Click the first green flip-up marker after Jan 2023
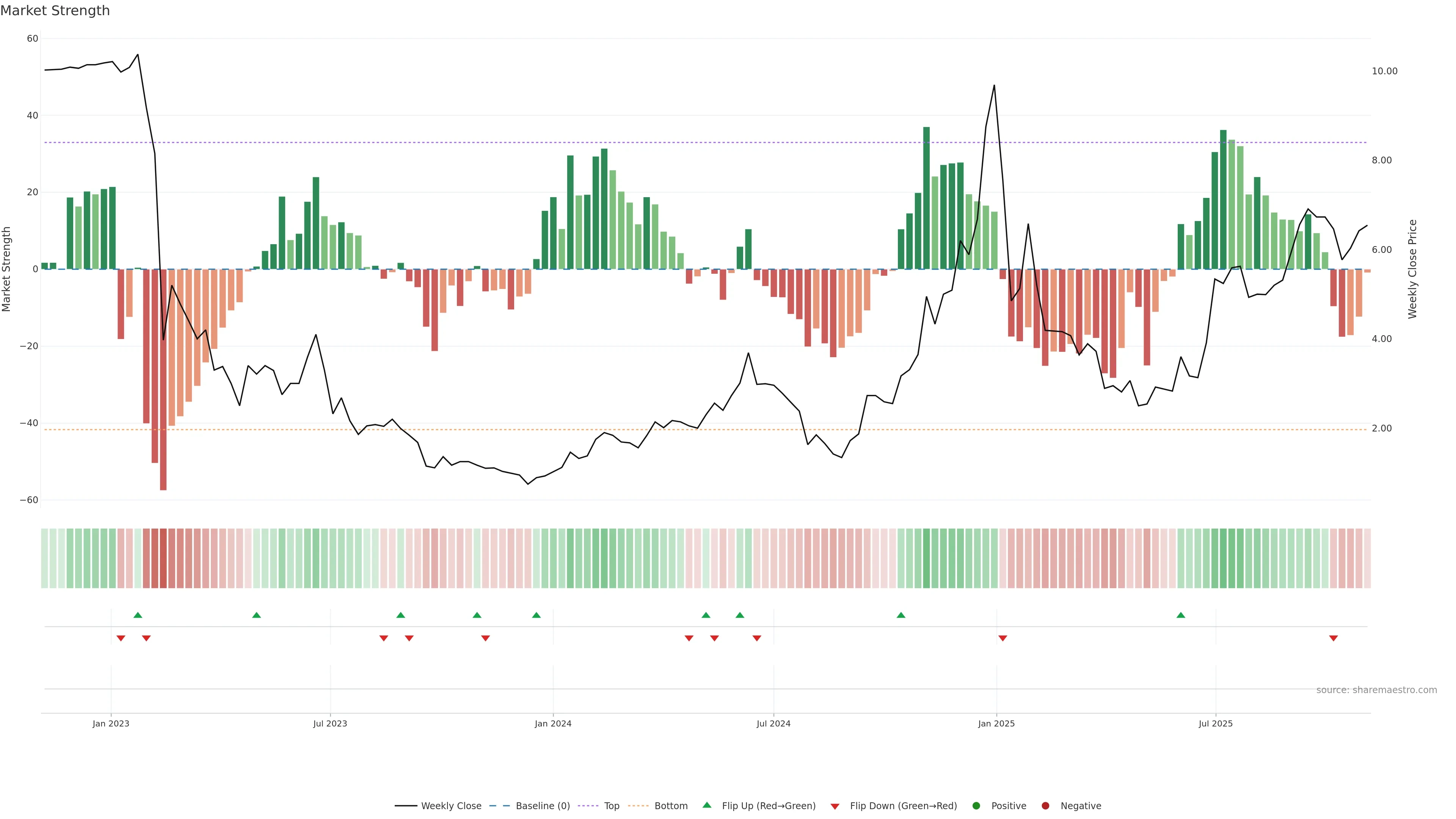Screen dimensions: 1456x819 (137, 615)
